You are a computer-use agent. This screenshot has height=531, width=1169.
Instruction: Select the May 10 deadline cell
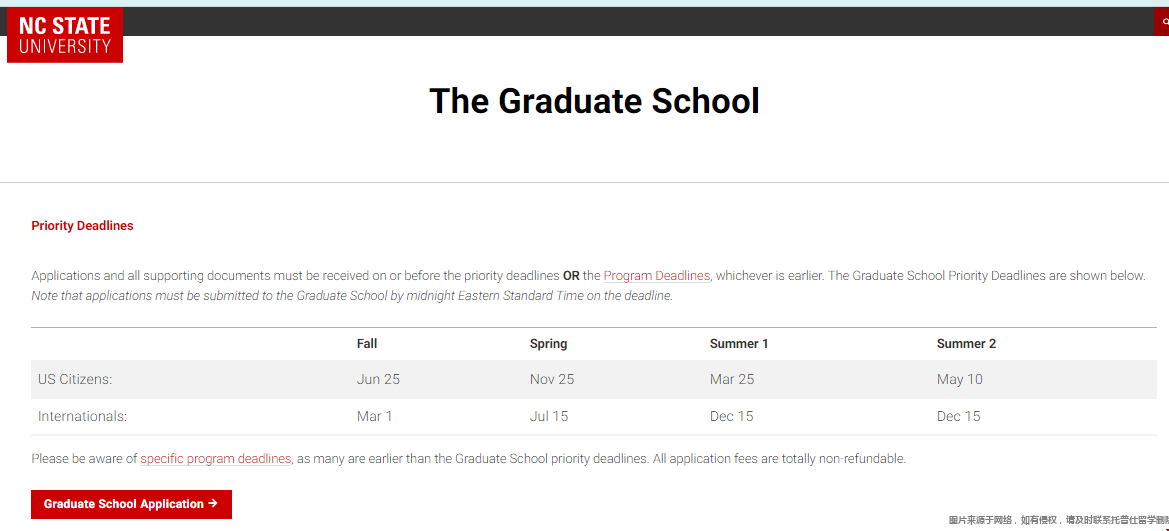pyautogui.click(x=959, y=380)
